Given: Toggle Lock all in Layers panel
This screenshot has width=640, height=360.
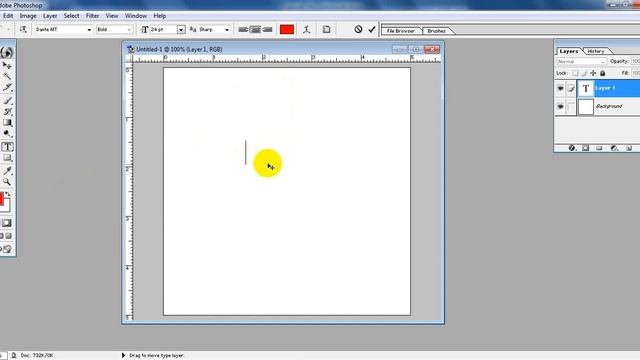Looking at the screenshot, I should (x=602, y=73).
